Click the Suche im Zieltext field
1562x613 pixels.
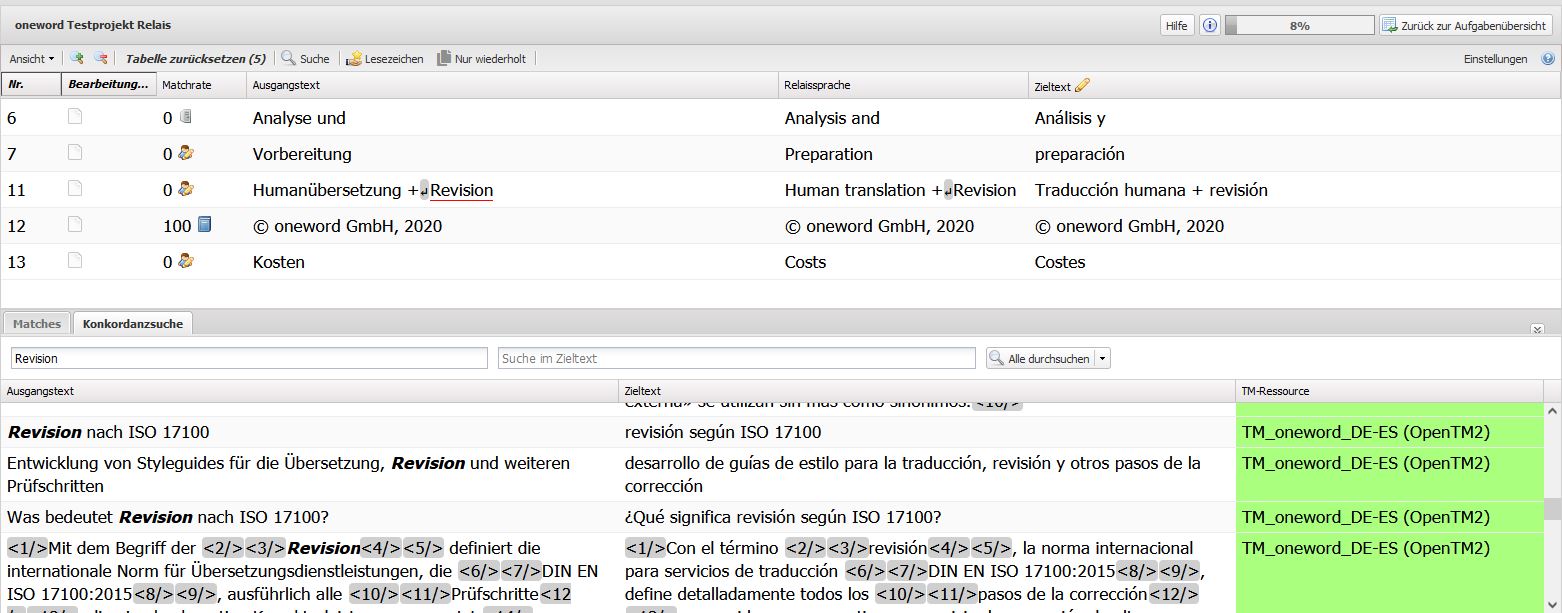(x=736, y=358)
